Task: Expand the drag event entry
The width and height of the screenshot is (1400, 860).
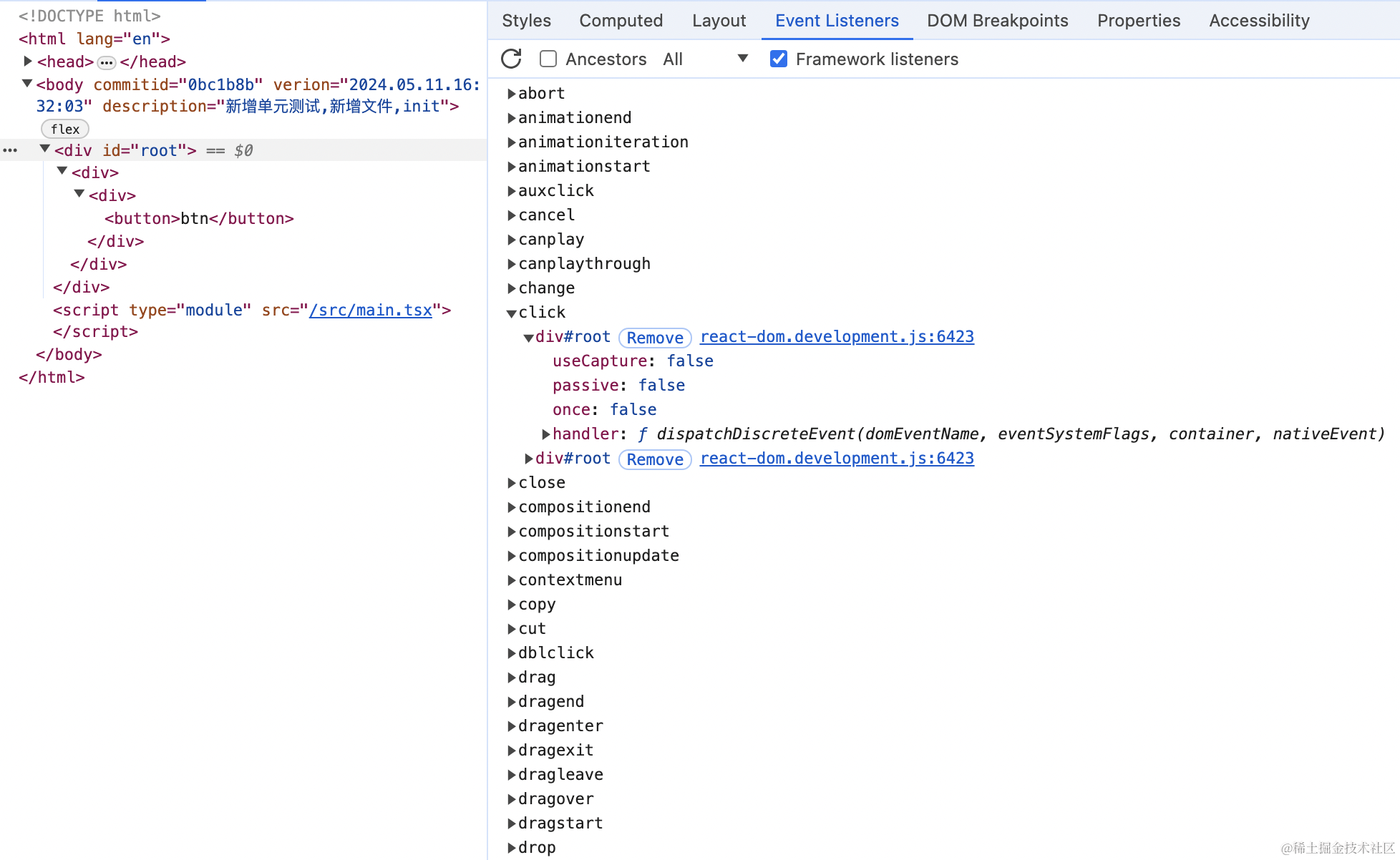Action: point(512,678)
